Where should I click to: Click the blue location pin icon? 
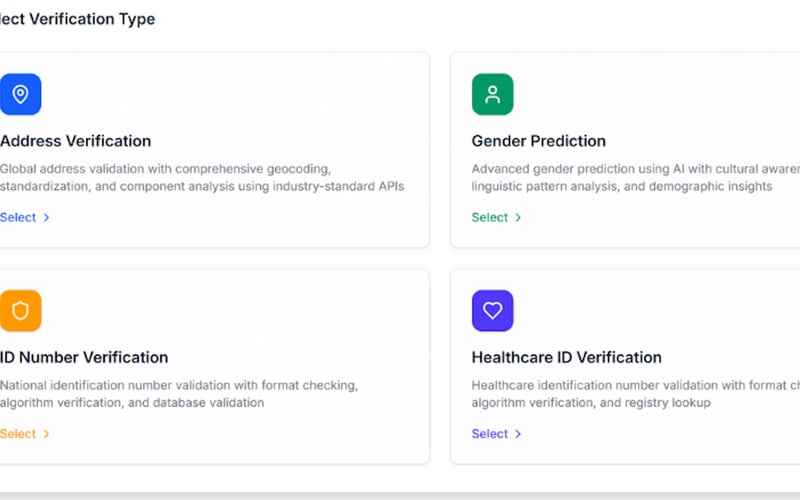(x=20, y=94)
